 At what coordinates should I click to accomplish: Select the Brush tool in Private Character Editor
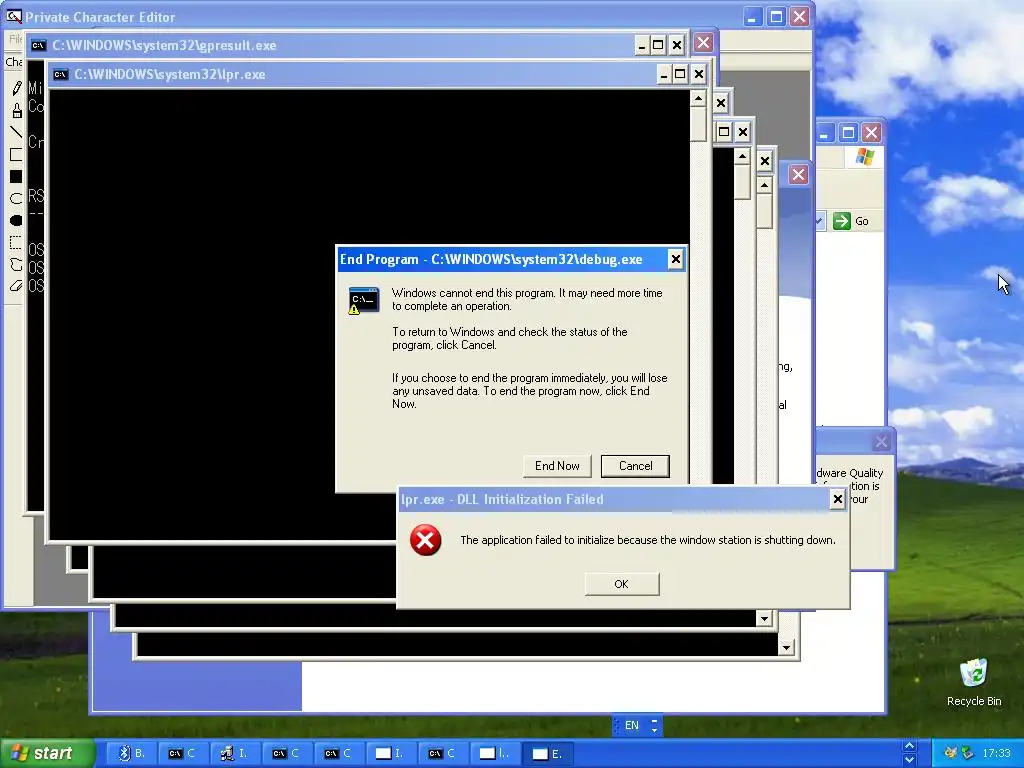(x=16, y=110)
